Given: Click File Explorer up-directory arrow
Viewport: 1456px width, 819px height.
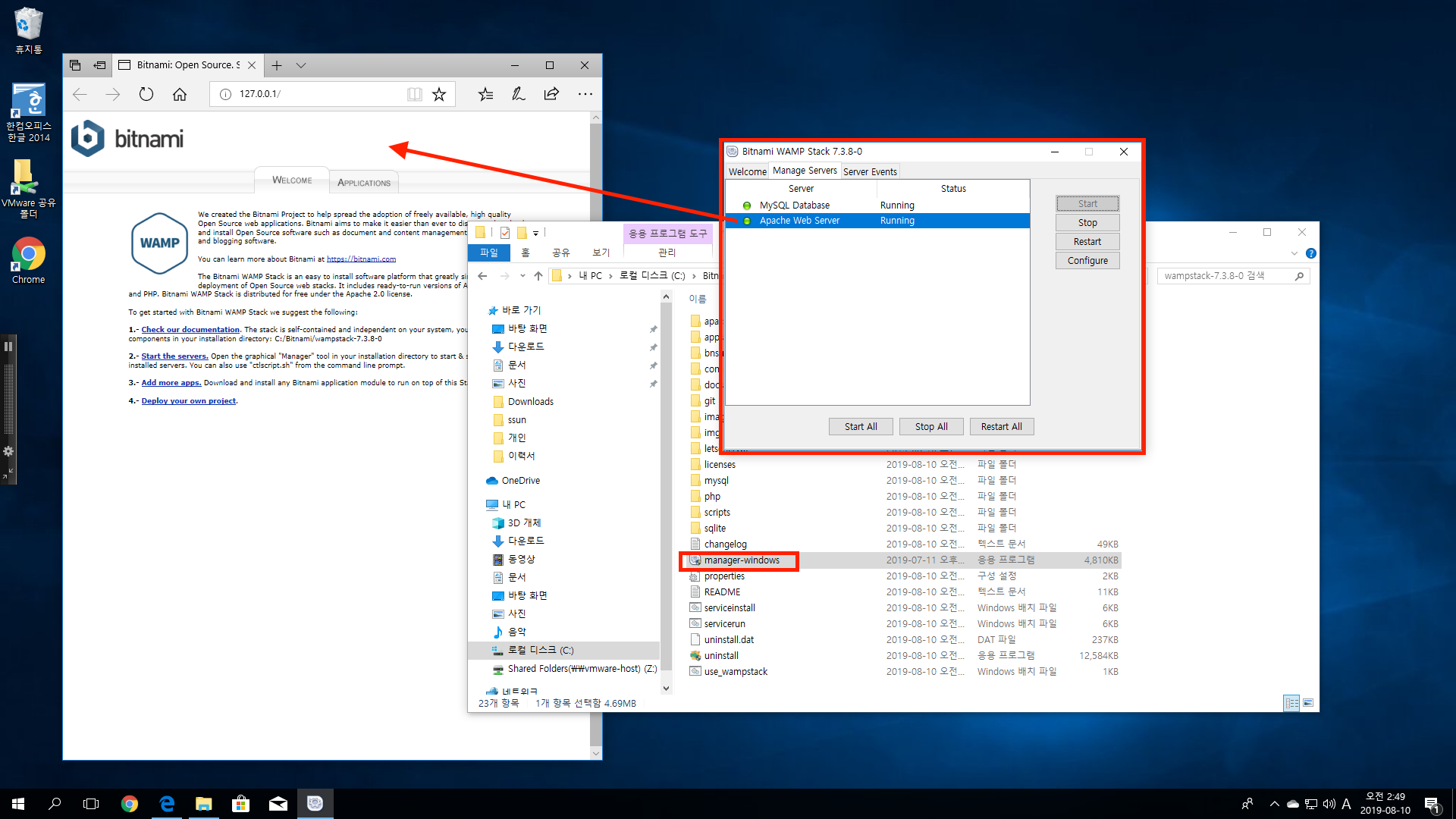Looking at the screenshot, I should tap(538, 276).
